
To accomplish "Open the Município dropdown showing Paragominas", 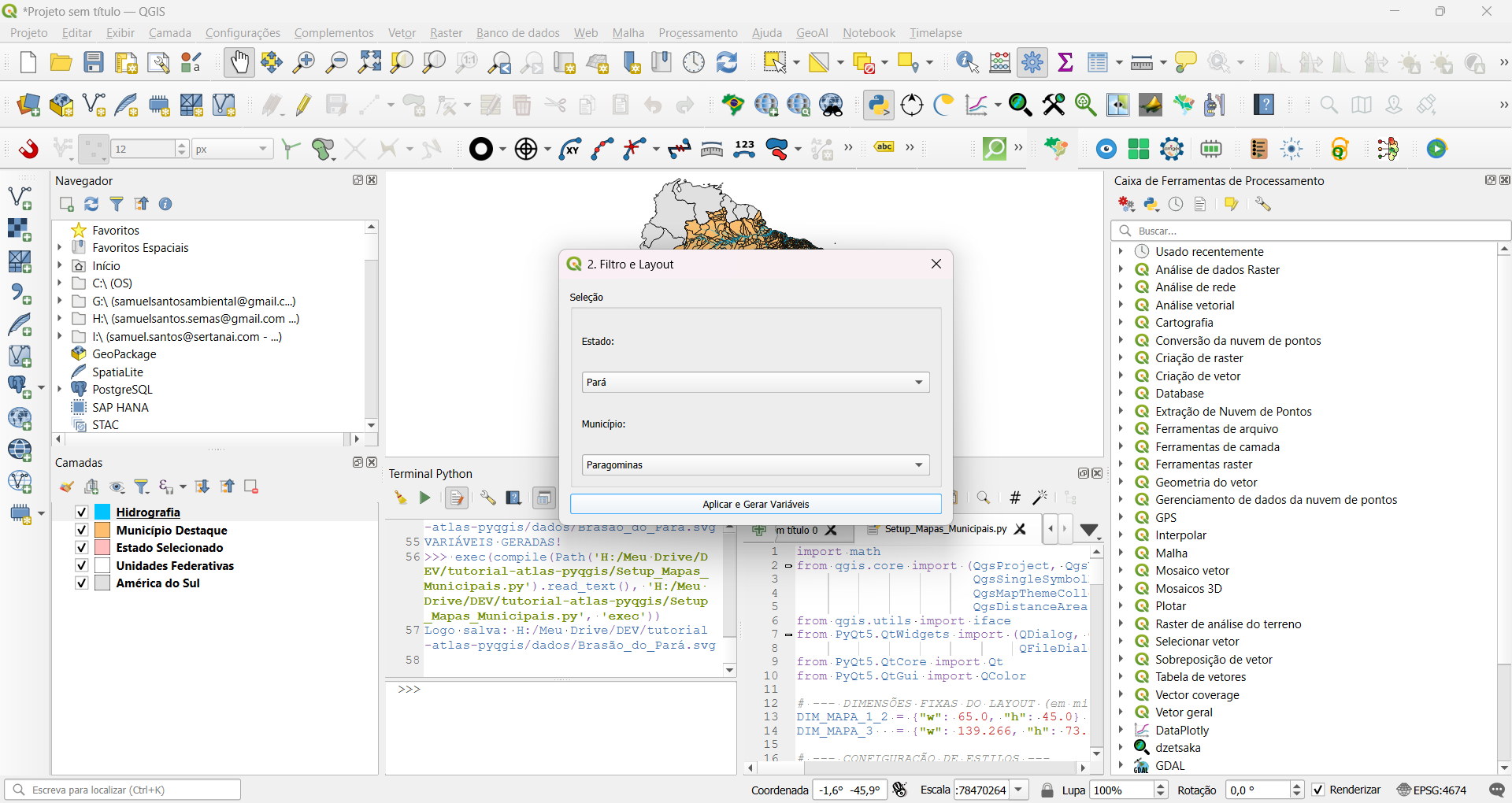I will (x=755, y=465).
